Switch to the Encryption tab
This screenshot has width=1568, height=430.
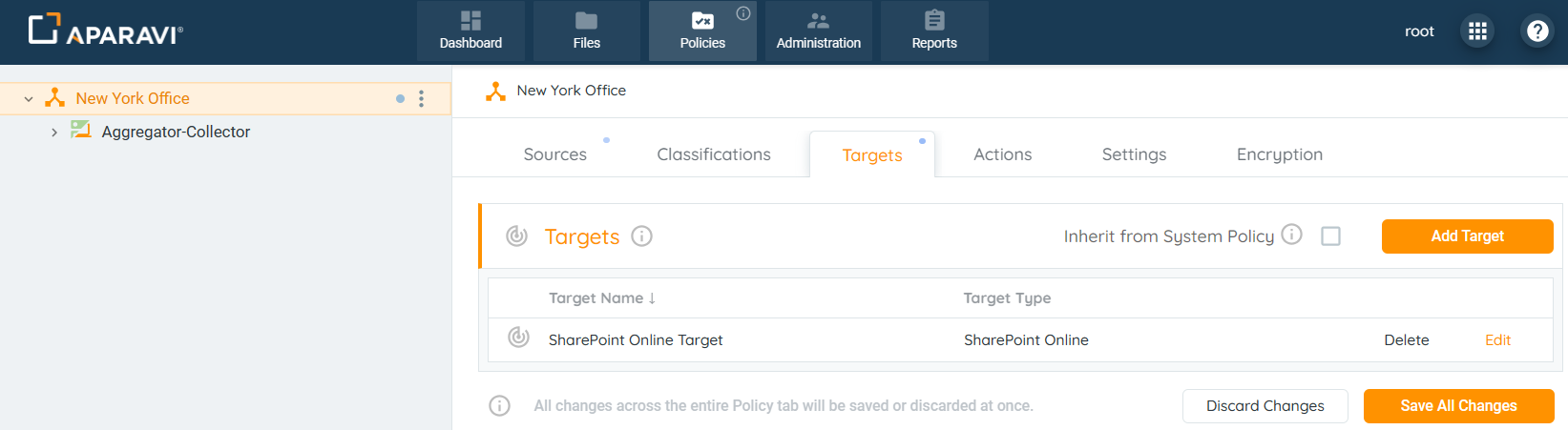(1279, 154)
